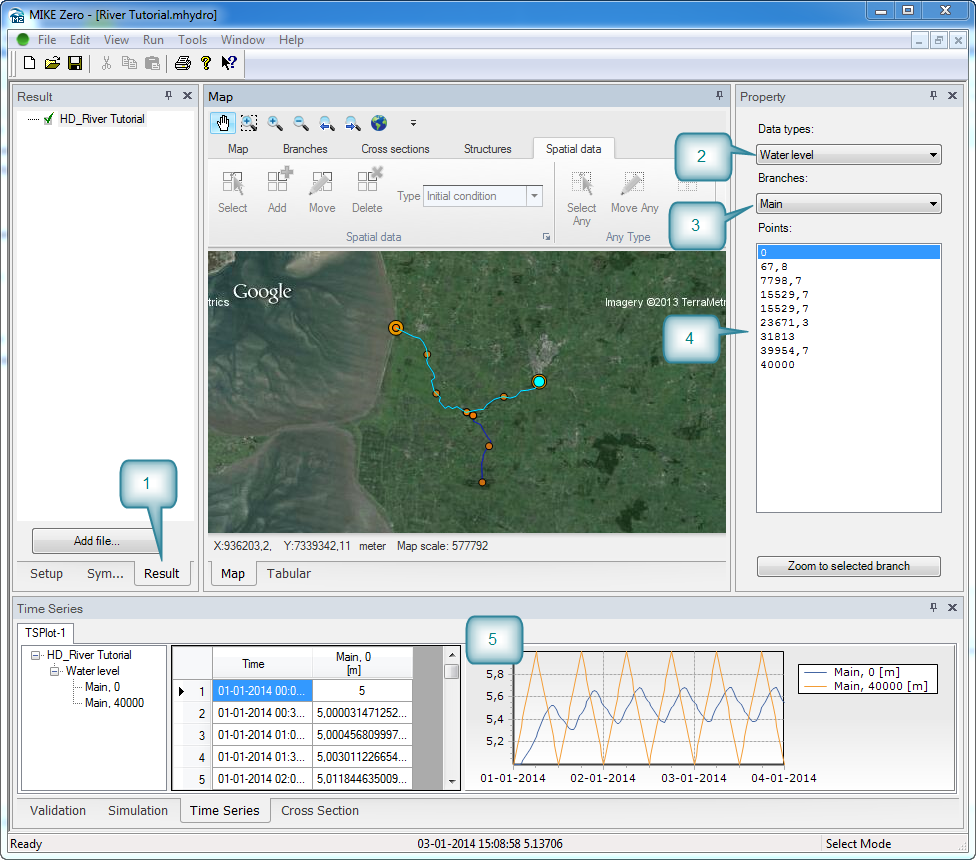Click the Add file... button
The height and width of the screenshot is (860, 976).
pyautogui.click(x=96, y=541)
